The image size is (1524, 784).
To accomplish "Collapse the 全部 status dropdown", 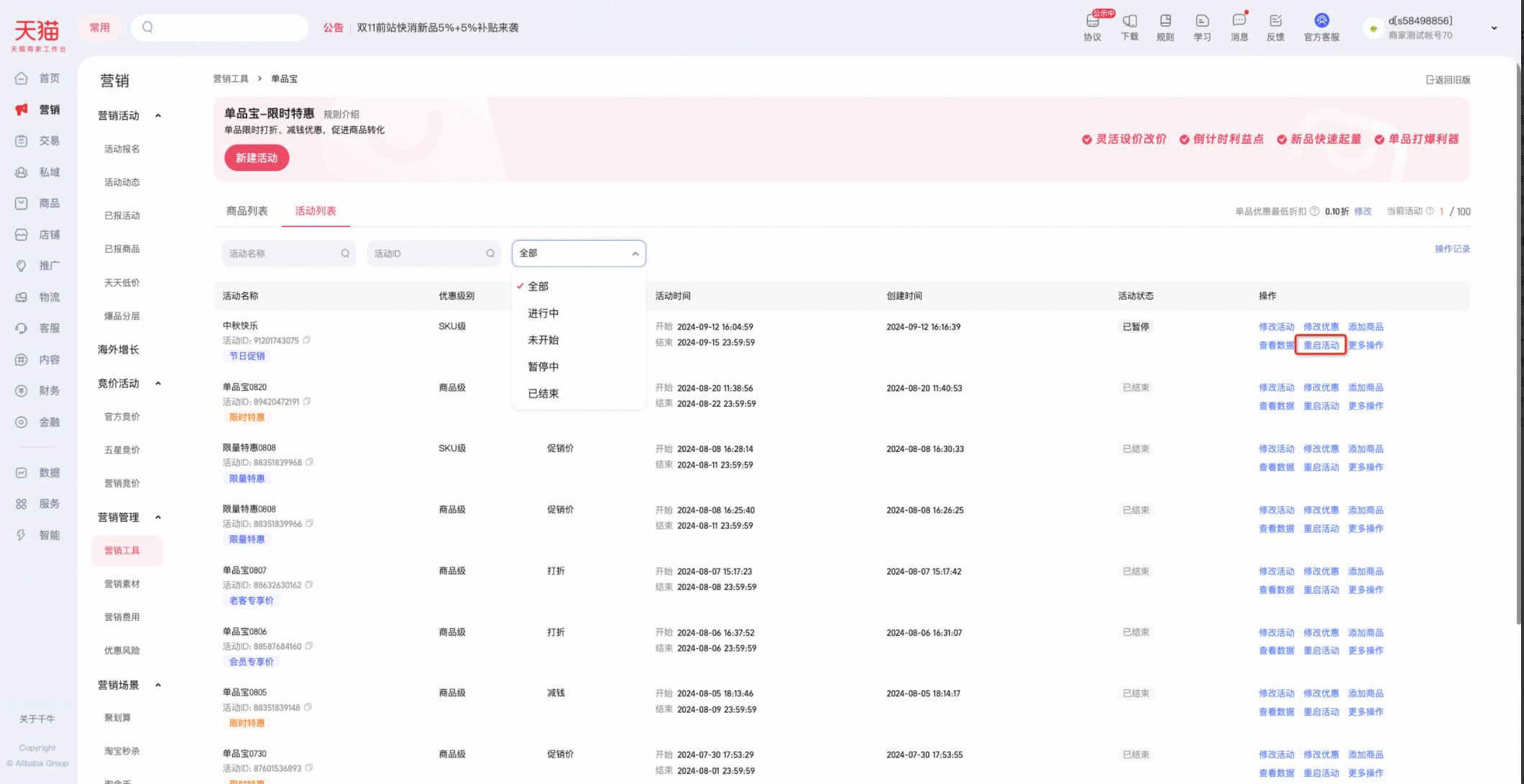I will (635, 254).
